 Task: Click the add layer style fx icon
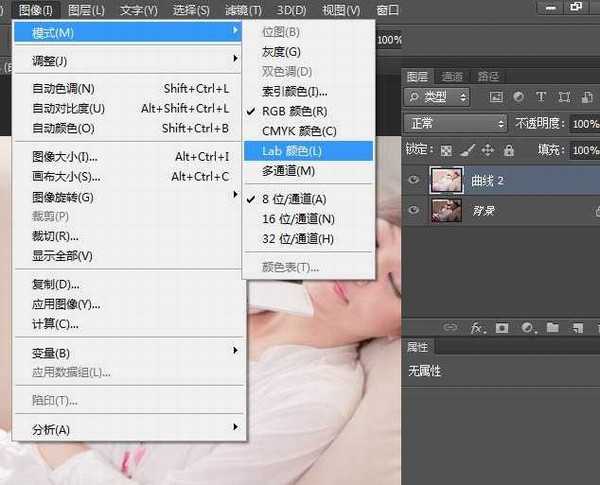click(x=477, y=327)
